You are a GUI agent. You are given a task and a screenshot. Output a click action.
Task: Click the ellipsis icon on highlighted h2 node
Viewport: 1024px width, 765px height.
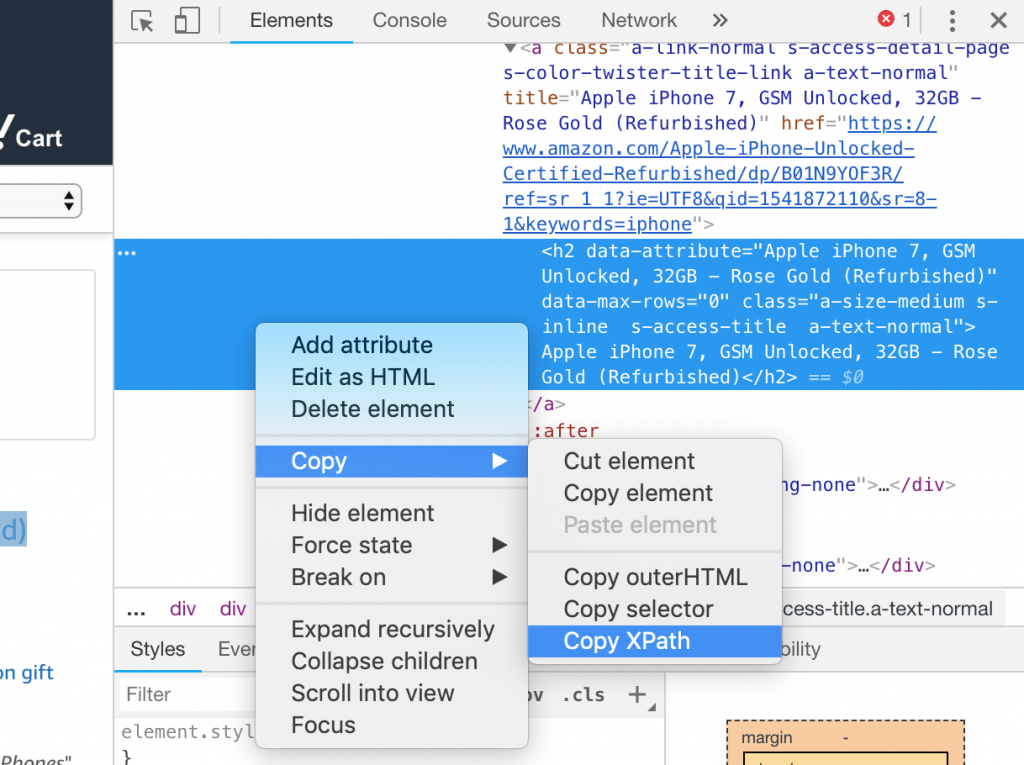pyautogui.click(x=127, y=253)
